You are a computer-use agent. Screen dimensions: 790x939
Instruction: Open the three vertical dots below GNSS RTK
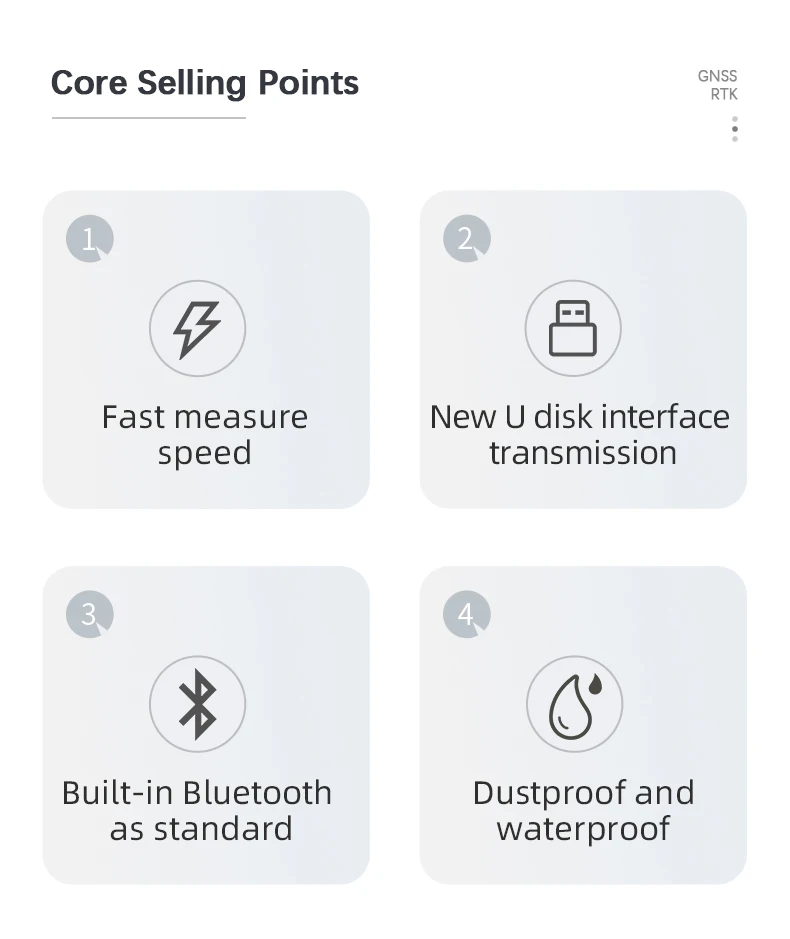(x=734, y=129)
